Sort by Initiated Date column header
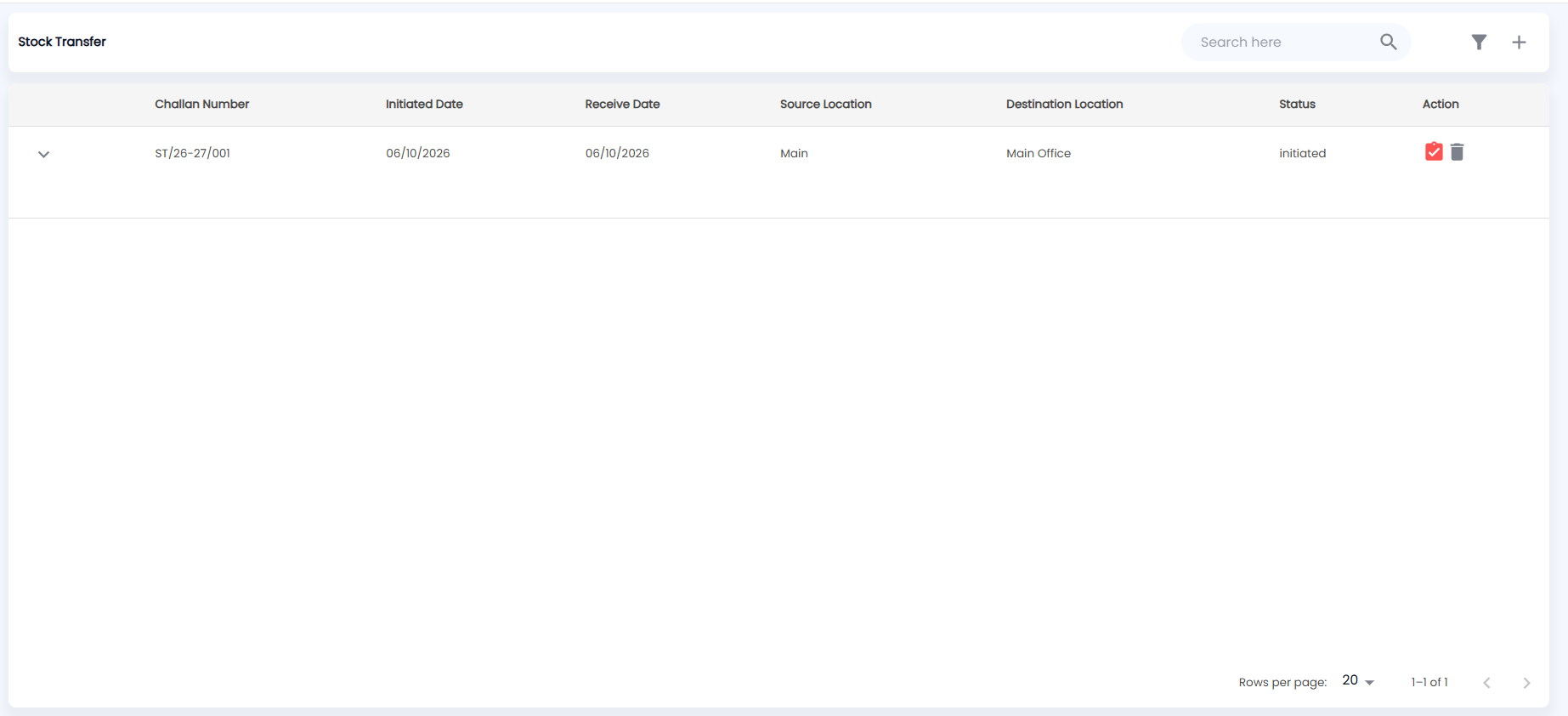The width and height of the screenshot is (1568, 716). (x=424, y=104)
